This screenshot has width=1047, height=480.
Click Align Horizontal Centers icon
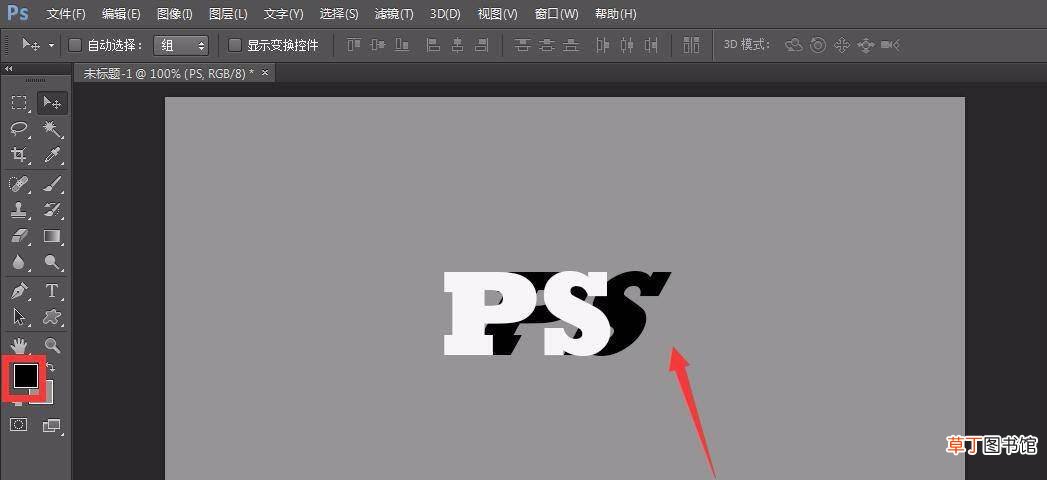coord(457,45)
